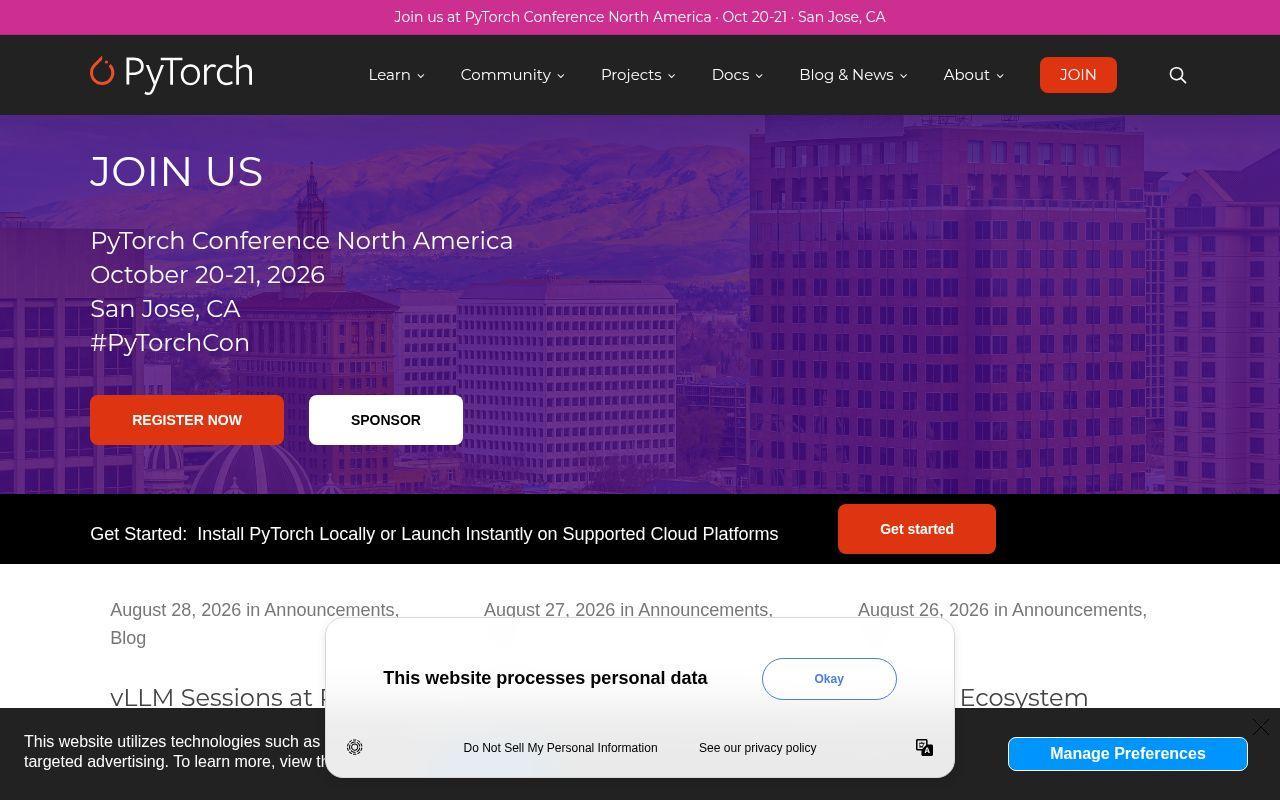Click This website processes personal data heading
This screenshot has height=800, width=1280.
point(545,678)
